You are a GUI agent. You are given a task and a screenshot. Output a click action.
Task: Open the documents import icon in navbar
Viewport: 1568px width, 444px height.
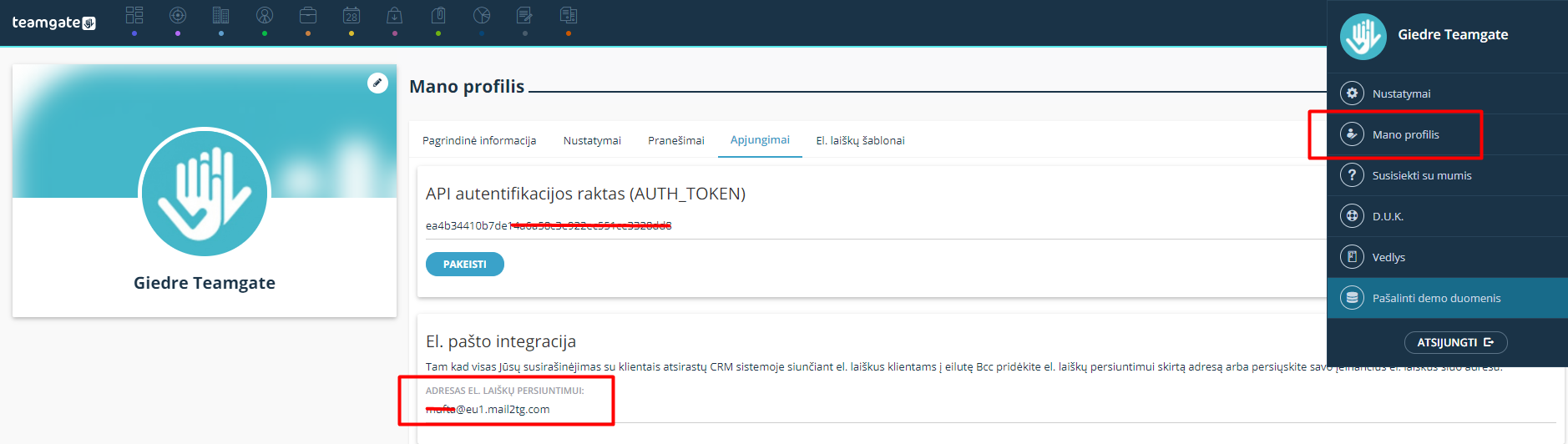tap(569, 15)
